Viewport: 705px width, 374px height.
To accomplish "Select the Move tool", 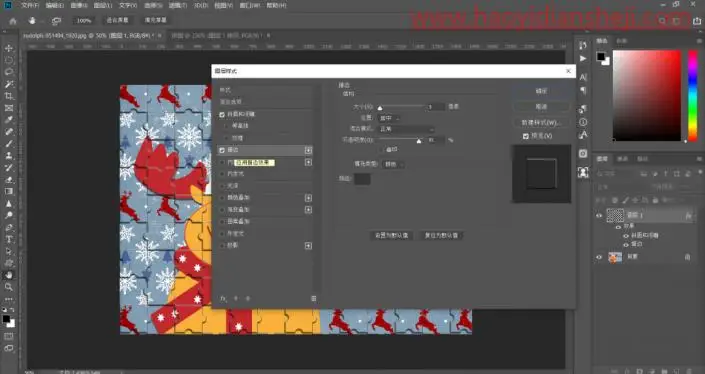I will click(9, 48).
